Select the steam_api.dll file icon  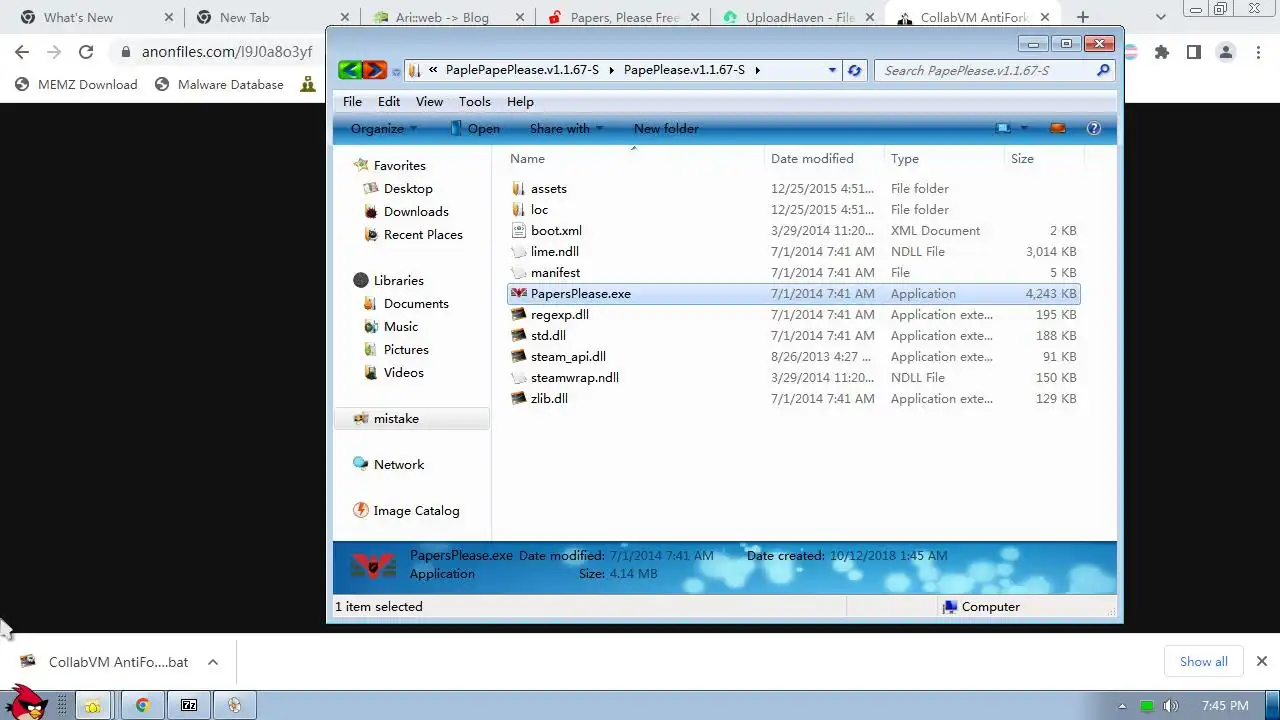pyautogui.click(x=518, y=356)
